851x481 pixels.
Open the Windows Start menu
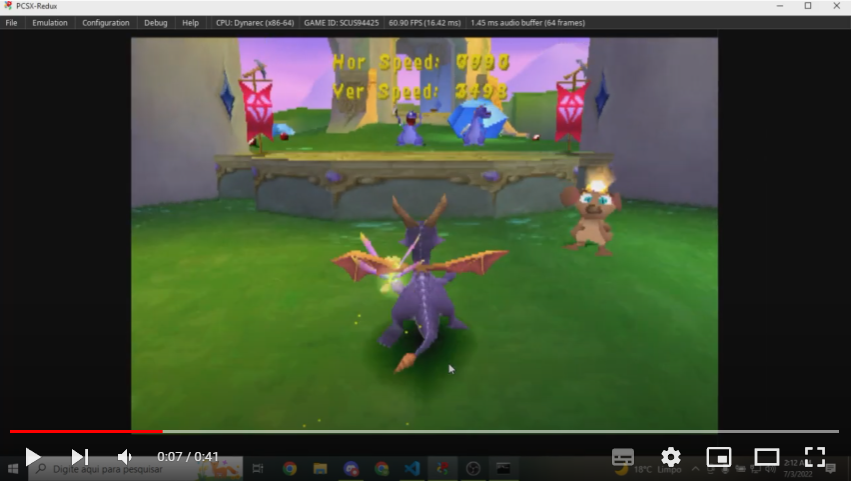point(13,469)
